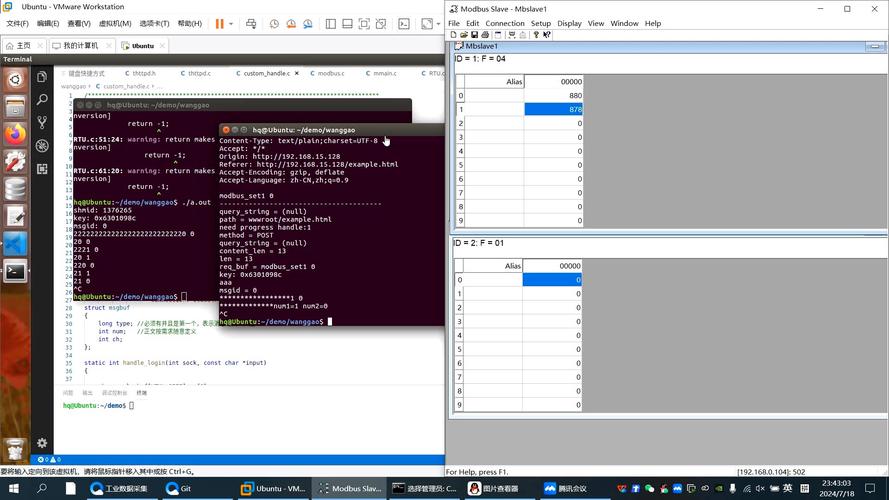Click the revert to snapshot icon

coord(291,24)
